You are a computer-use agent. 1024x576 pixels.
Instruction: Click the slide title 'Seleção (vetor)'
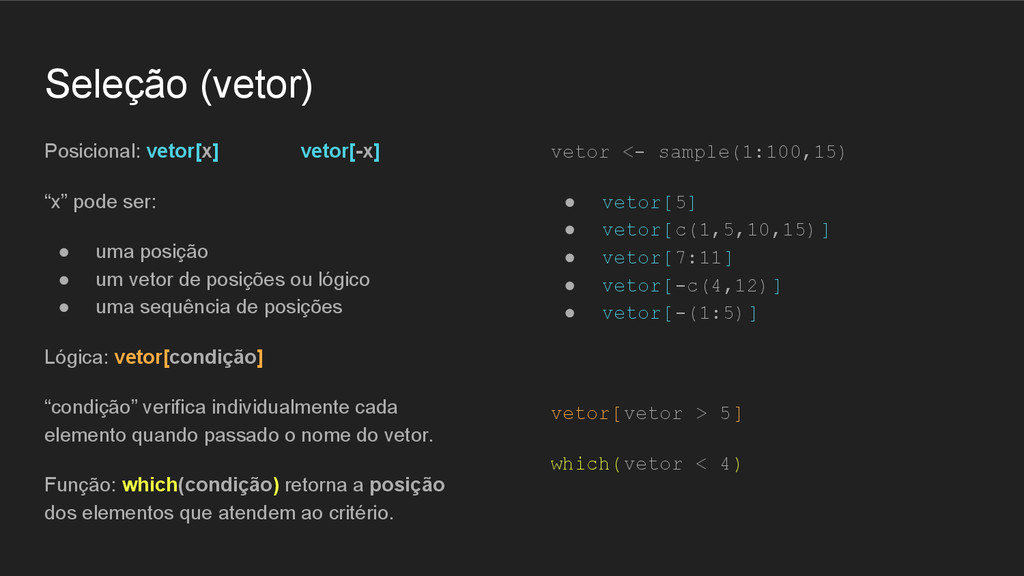(179, 85)
